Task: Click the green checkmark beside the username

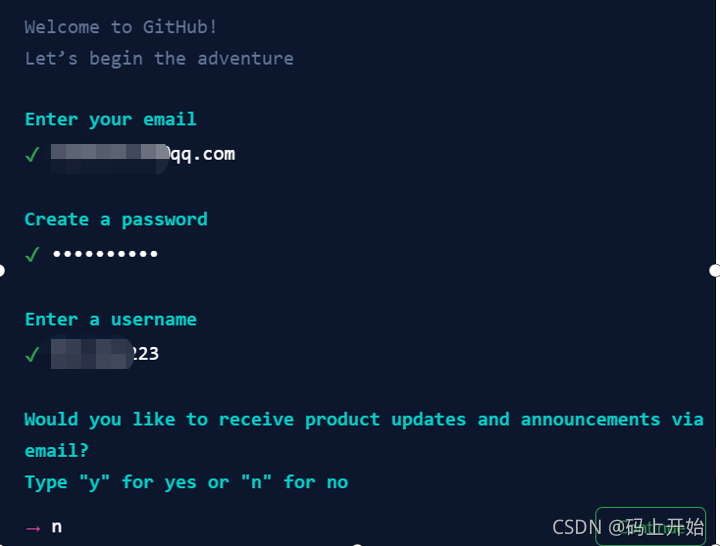Action: click(32, 355)
